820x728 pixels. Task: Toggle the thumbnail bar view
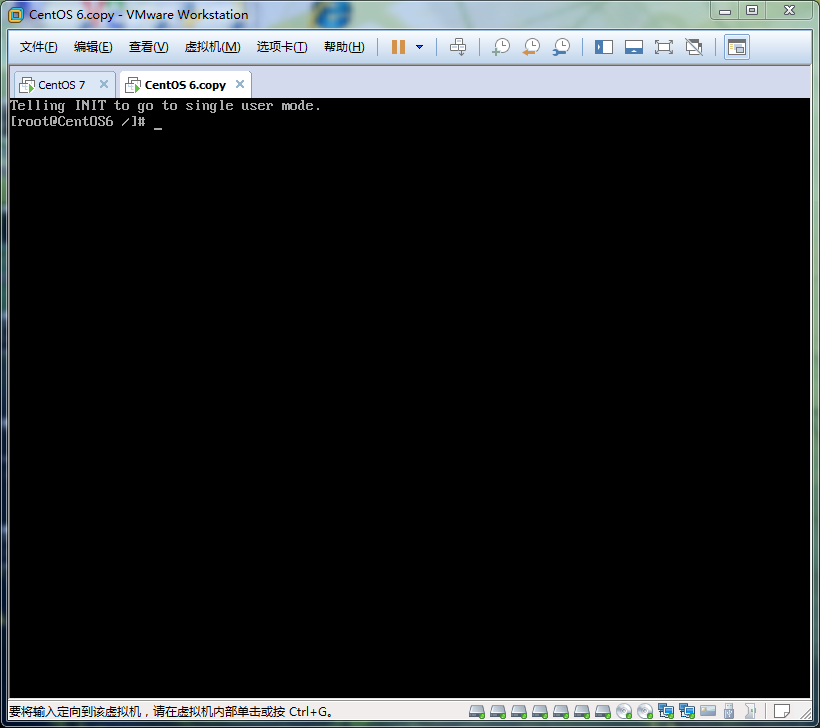pos(634,47)
